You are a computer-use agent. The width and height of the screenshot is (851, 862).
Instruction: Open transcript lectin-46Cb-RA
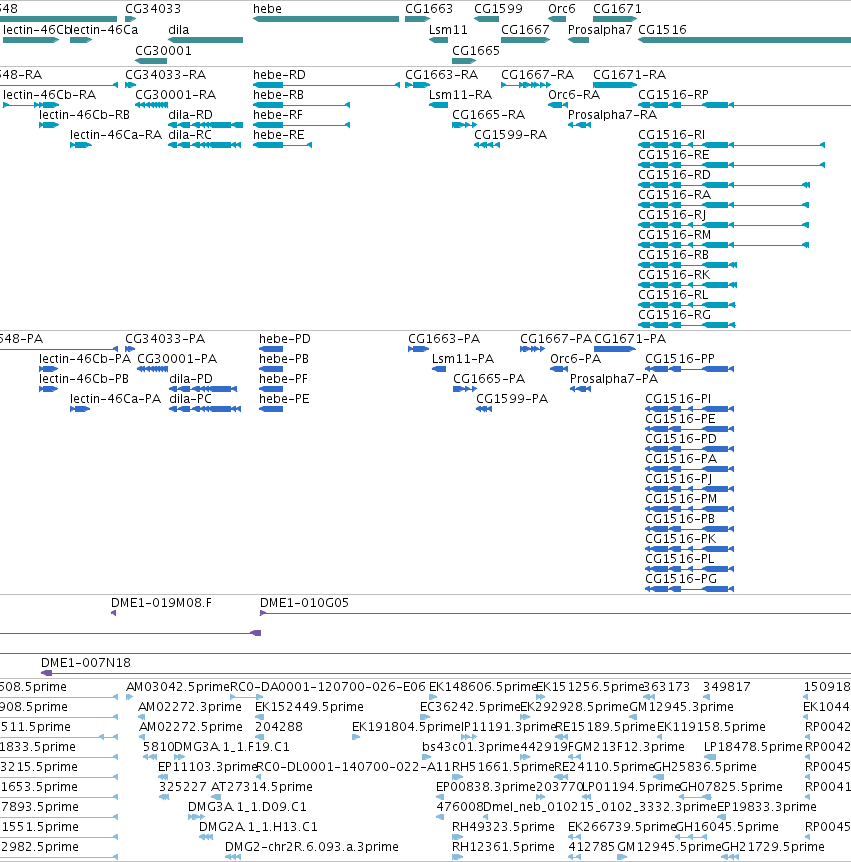[49, 95]
